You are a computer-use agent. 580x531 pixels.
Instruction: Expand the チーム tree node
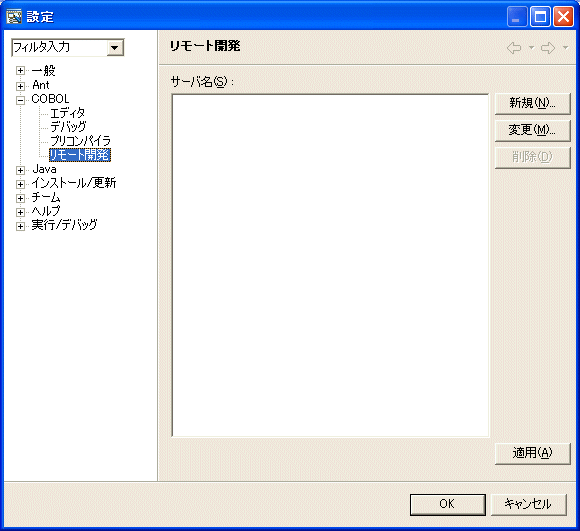[20, 198]
